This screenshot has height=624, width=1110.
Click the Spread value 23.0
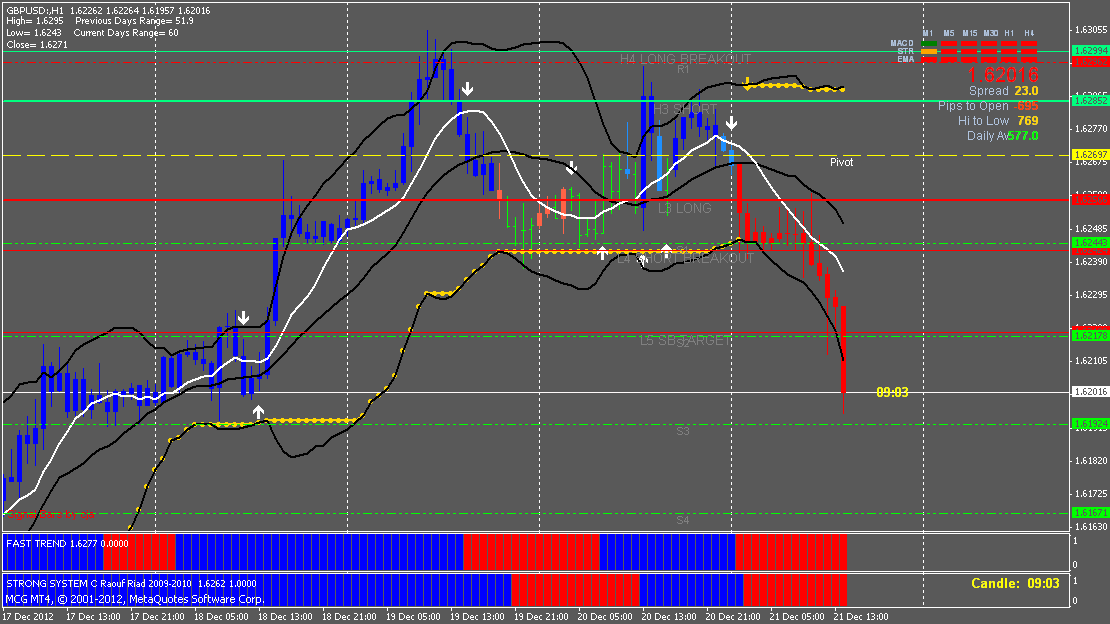click(x=1026, y=91)
